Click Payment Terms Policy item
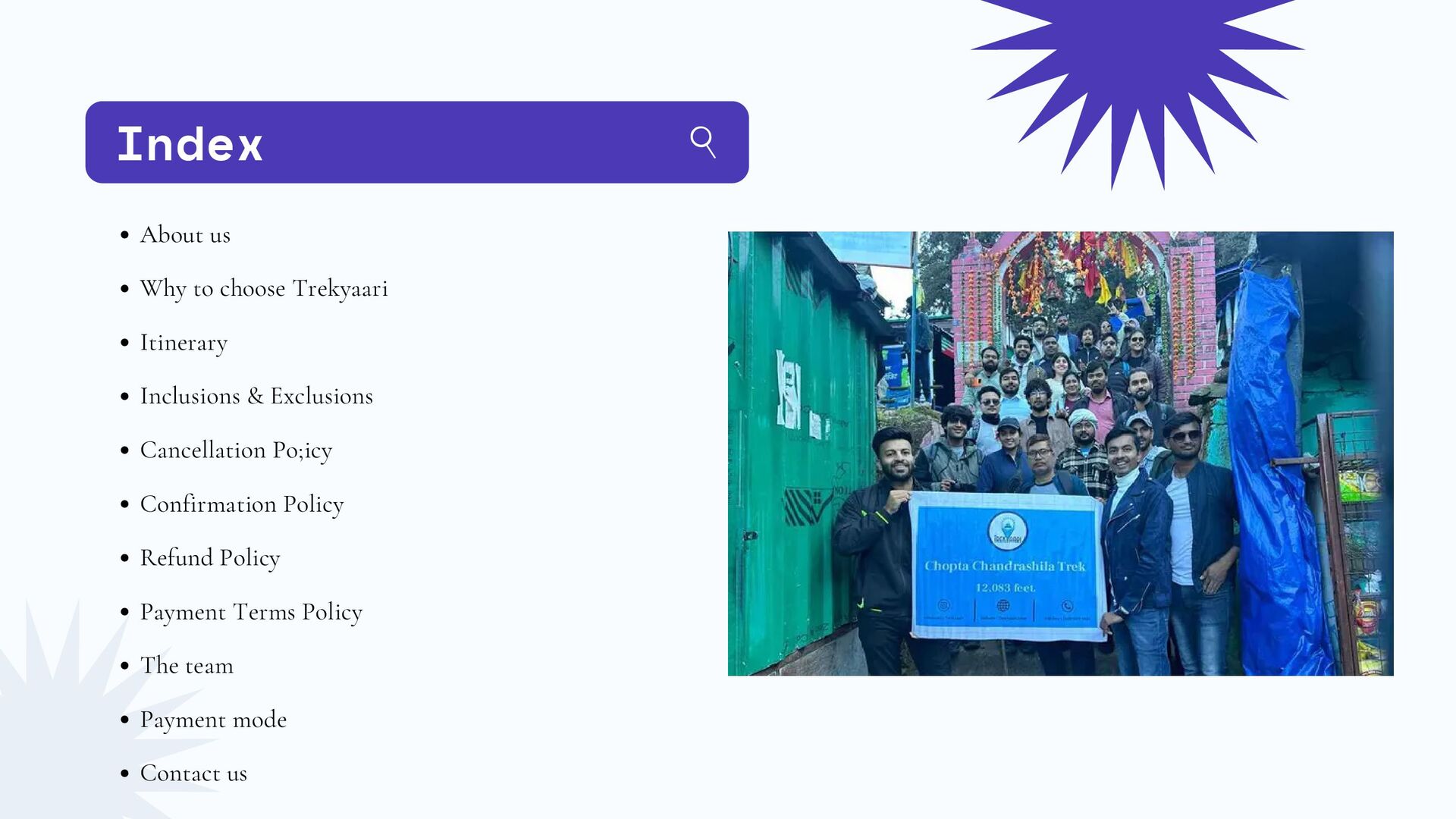This screenshot has height=819, width=1456. (x=251, y=612)
